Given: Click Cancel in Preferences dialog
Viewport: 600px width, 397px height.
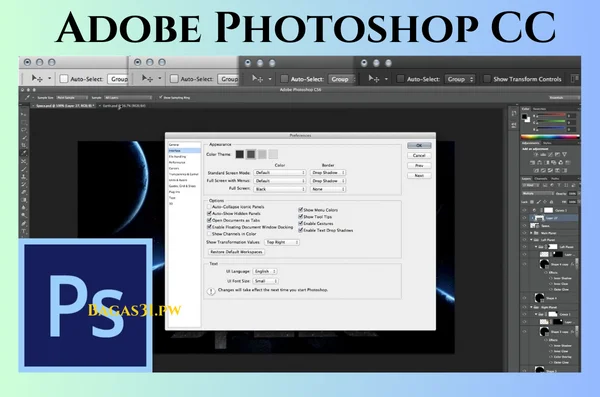Looking at the screenshot, I should tap(419, 155).
